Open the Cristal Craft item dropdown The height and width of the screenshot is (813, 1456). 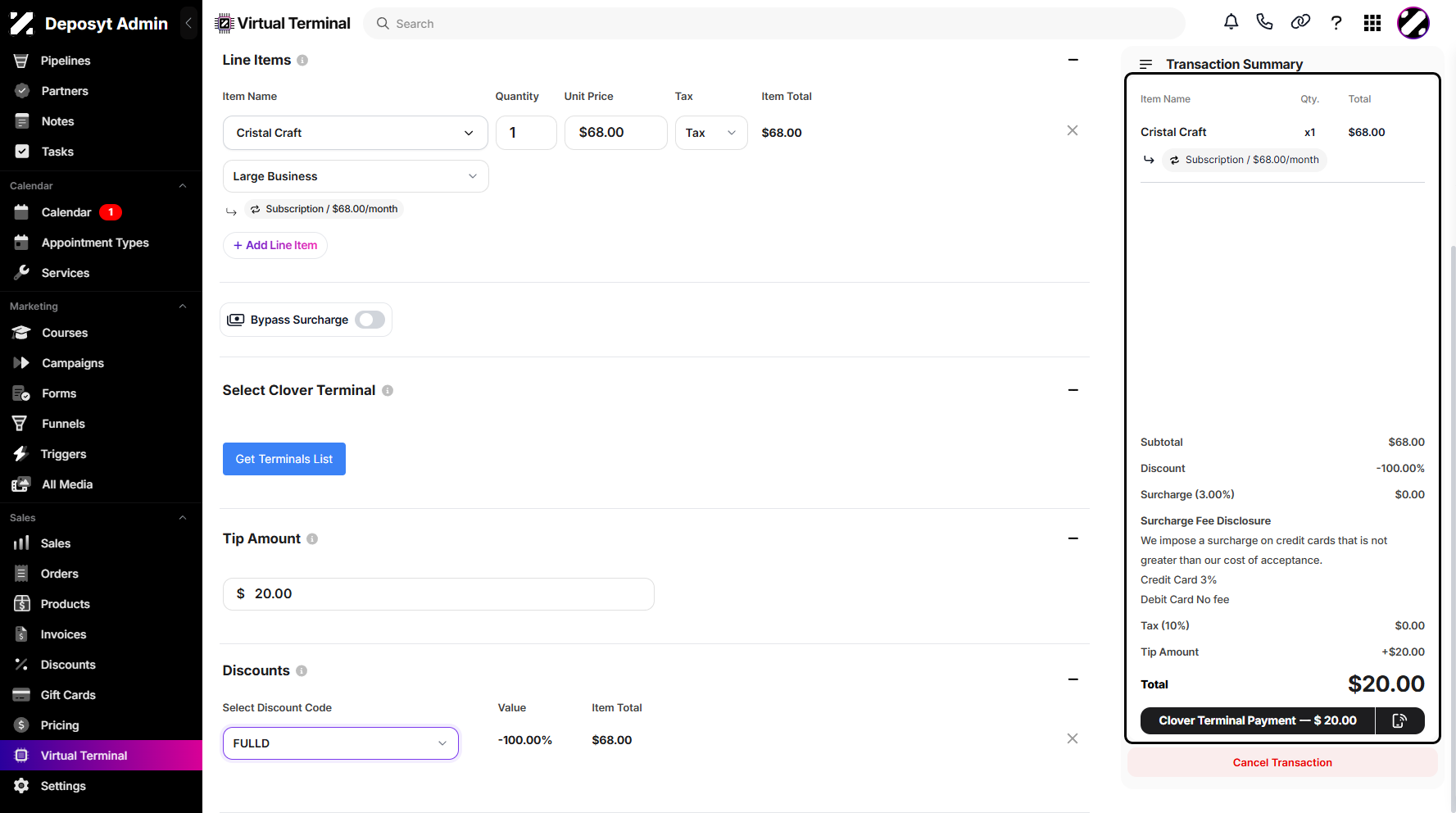coord(356,133)
